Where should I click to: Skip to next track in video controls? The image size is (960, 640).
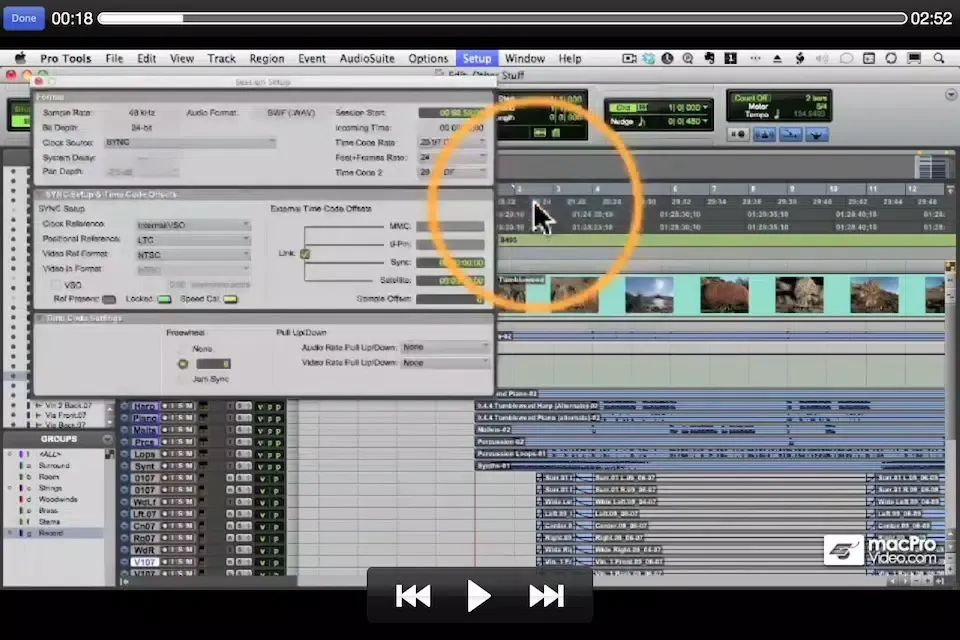[x=546, y=595]
